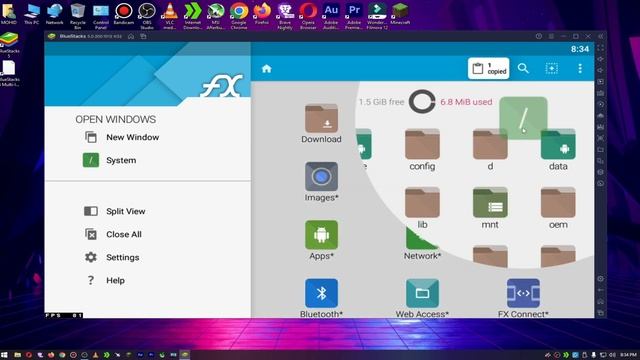The height and width of the screenshot is (360, 640).
Task: Click BlueStacks help icon in title bar
Action: 539,36
